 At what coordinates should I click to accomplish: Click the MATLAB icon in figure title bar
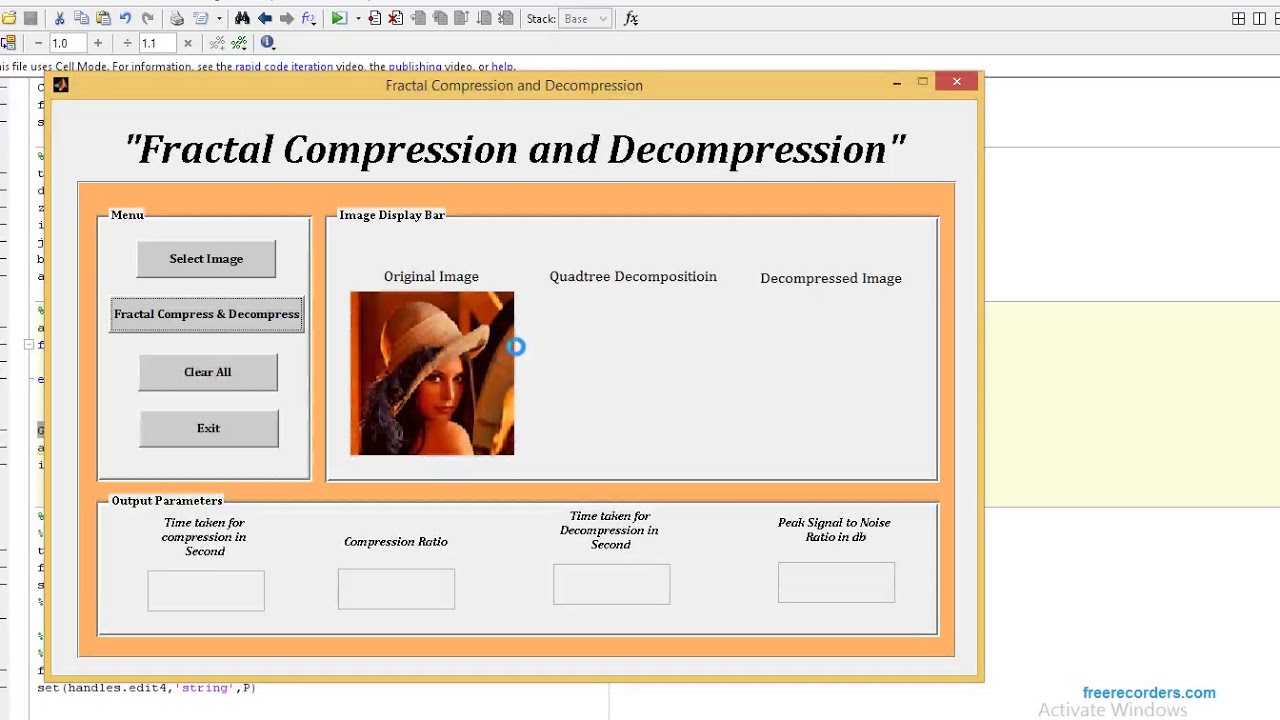coord(61,85)
